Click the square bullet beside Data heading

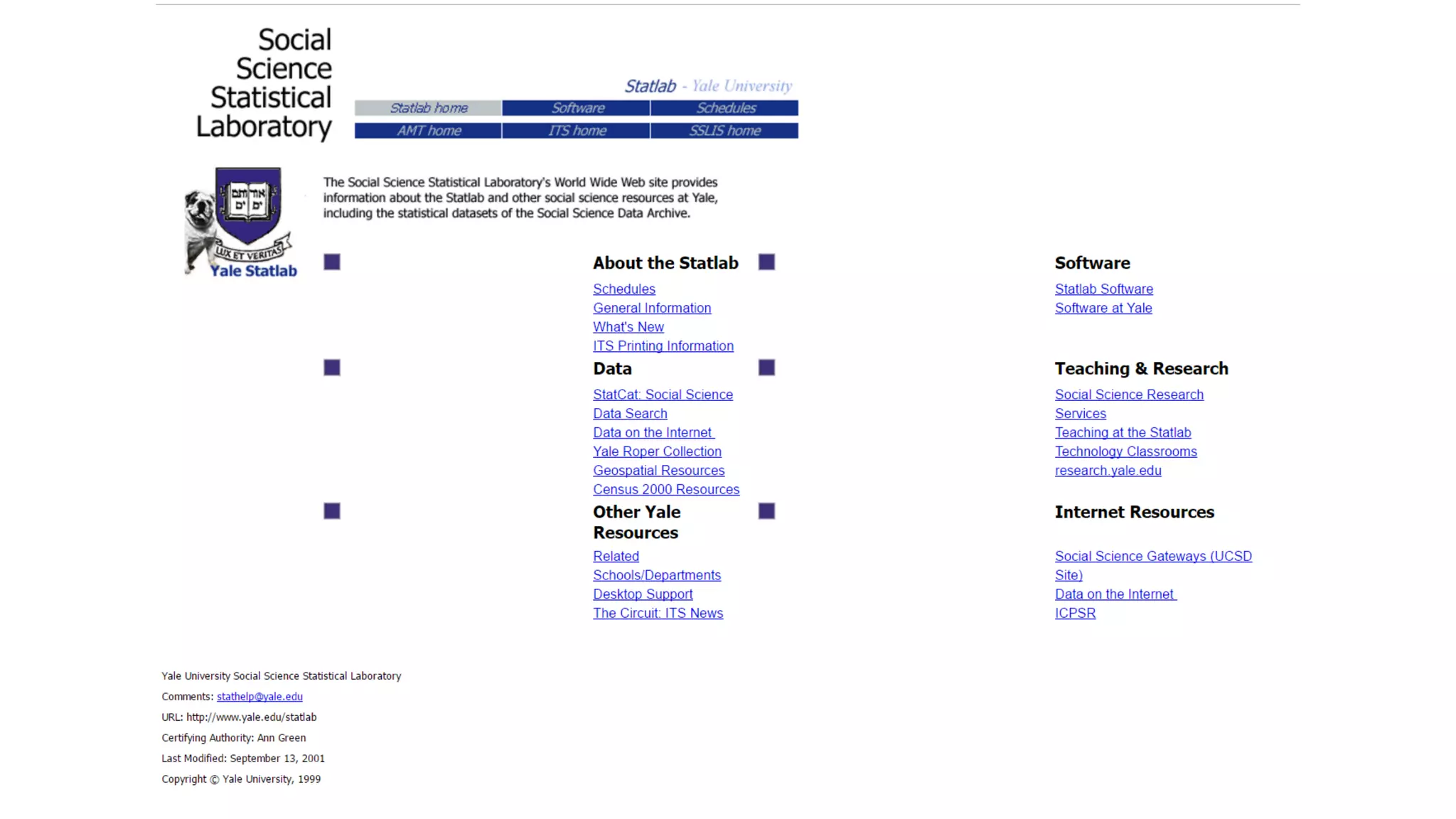click(x=332, y=368)
